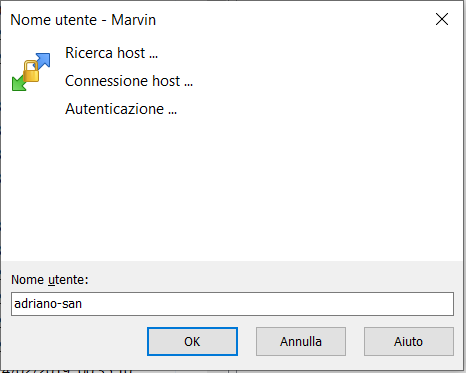
Task: Click the blue upload arrow graphic
Action: click(42, 61)
